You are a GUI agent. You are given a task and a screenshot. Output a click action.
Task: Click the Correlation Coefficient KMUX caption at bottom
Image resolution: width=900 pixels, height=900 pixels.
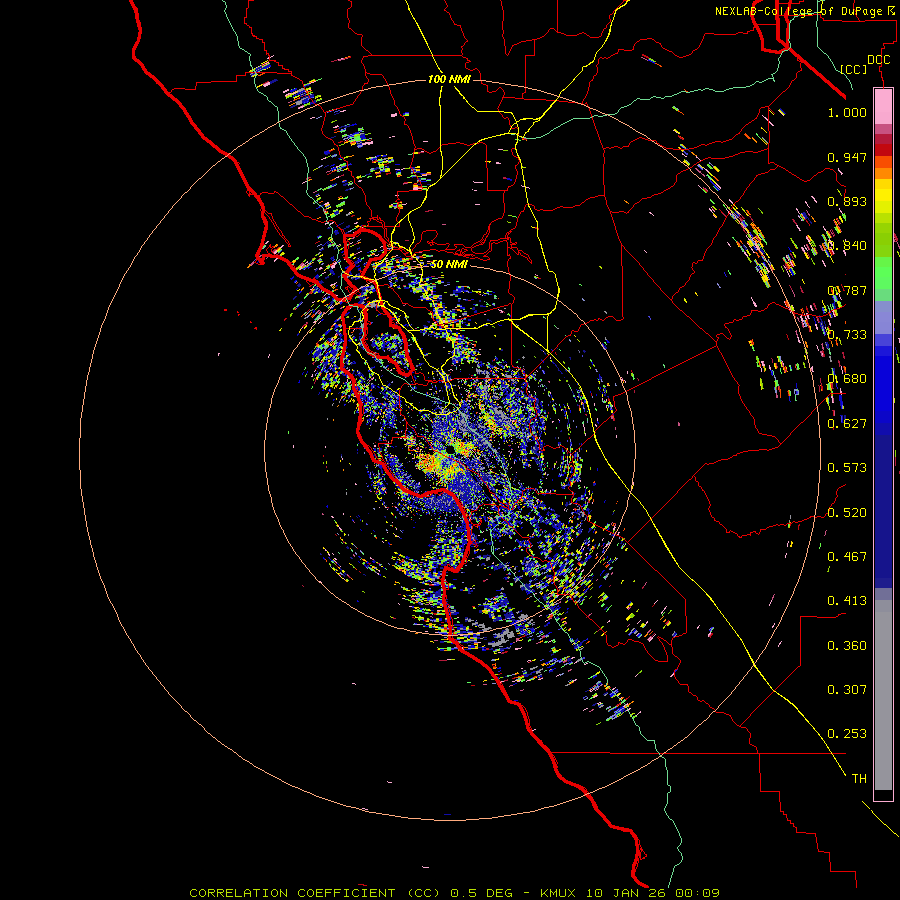[454, 893]
